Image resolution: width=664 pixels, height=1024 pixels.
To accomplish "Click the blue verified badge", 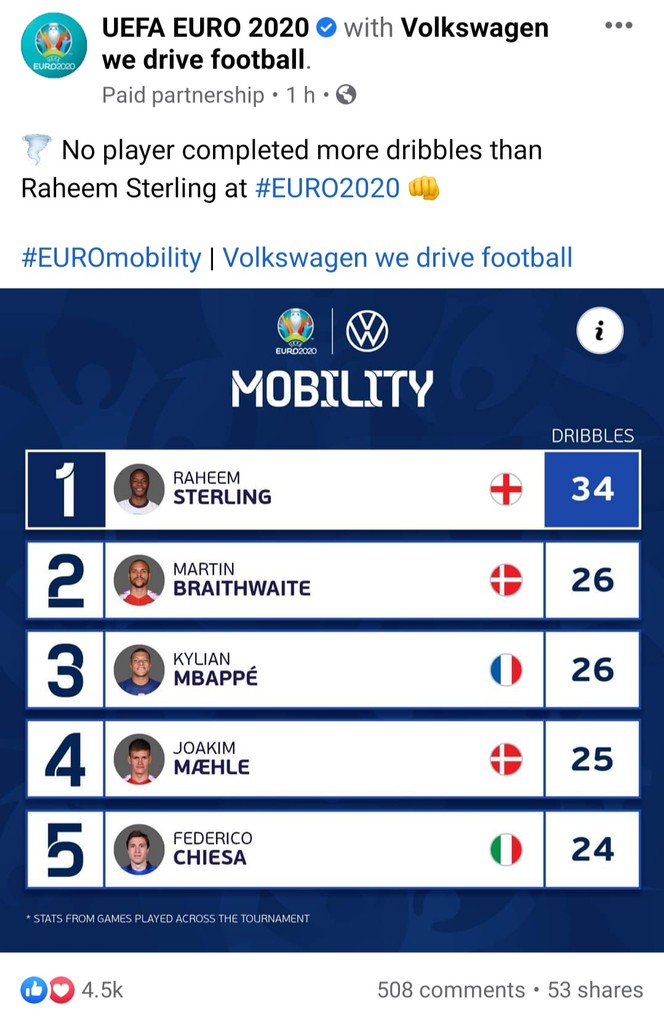I will click(x=325, y=28).
